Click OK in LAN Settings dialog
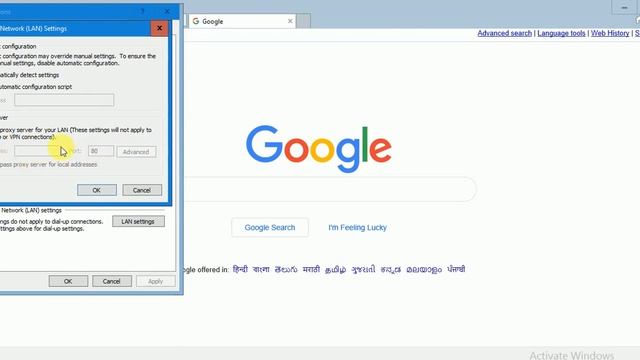 pos(97,190)
